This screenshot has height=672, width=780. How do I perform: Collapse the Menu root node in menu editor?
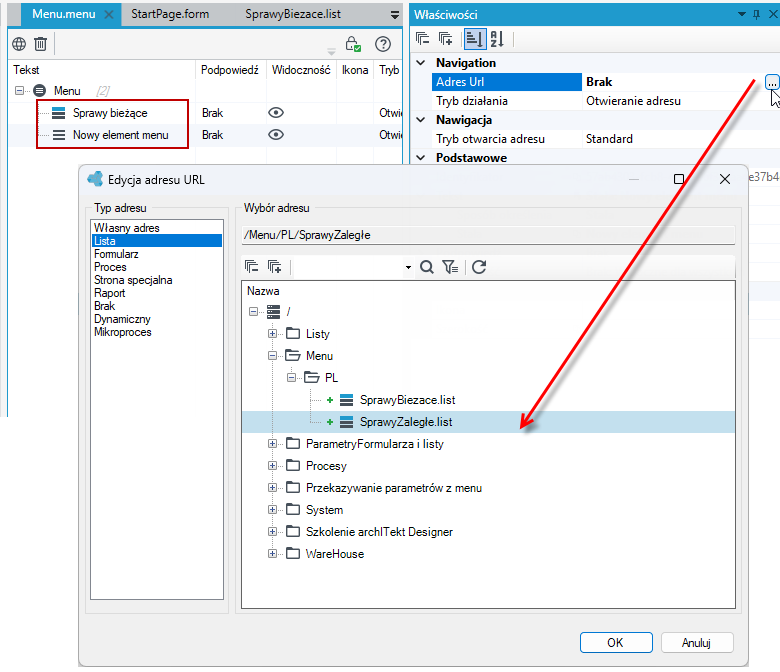click(x=19, y=91)
